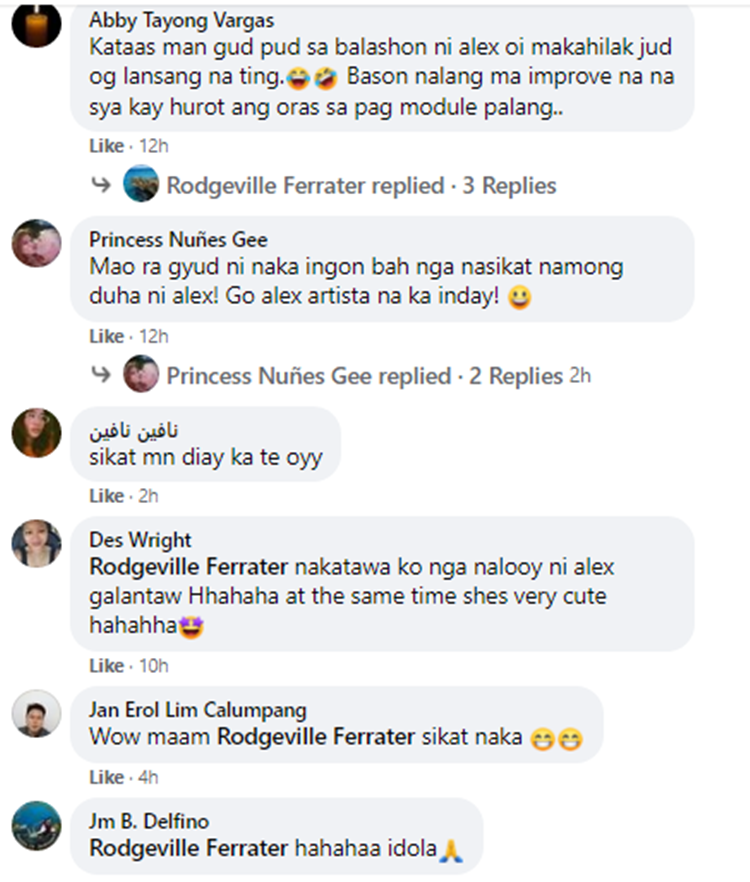
Task: Expand 2 Replies under Princess's comment
Action: (x=516, y=376)
